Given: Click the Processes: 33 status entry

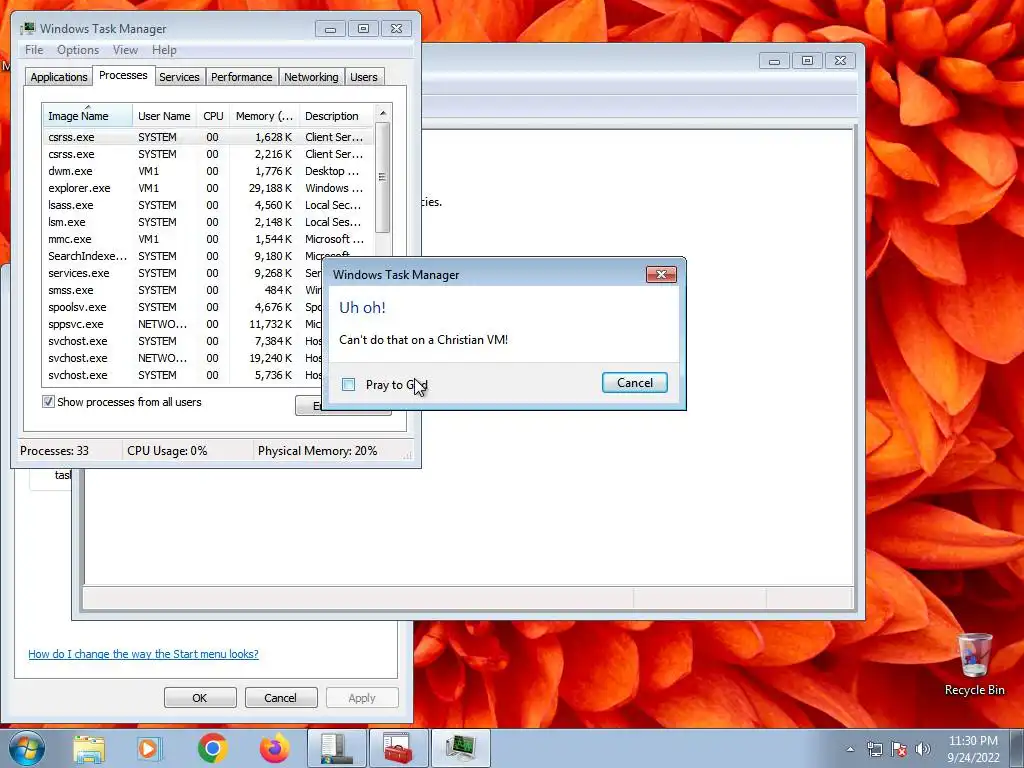Looking at the screenshot, I should point(54,451).
